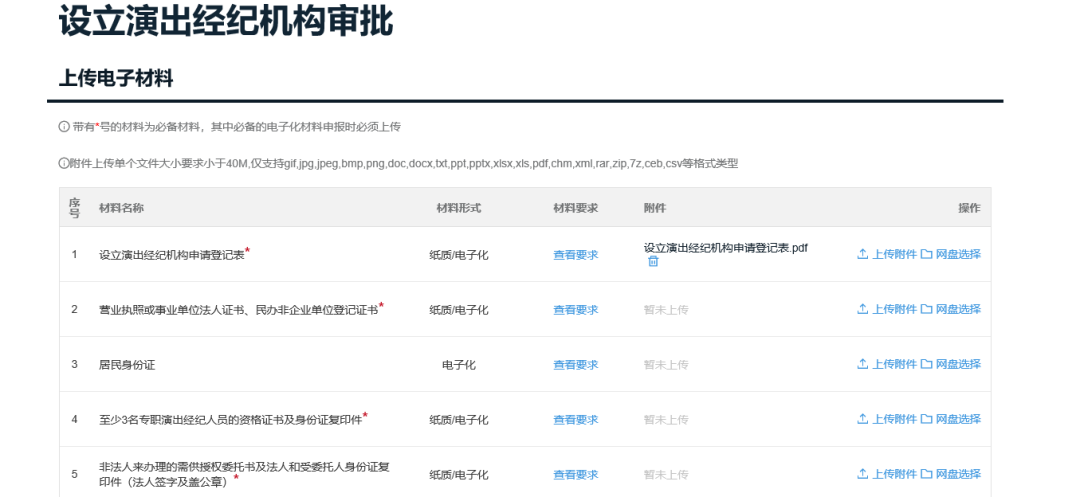Click upload icon for 营业执照 row
Screen dimensions: 1080x497
[x=862, y=309]
